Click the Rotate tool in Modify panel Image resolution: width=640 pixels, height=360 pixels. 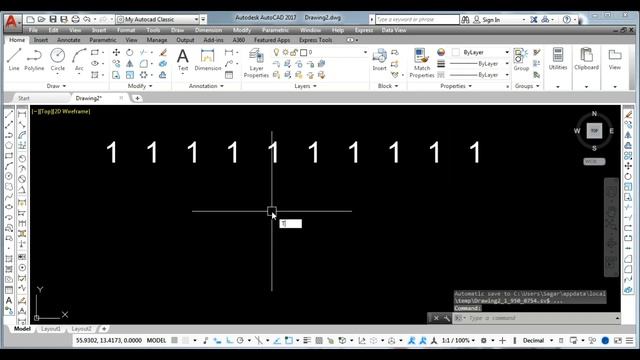129,52
